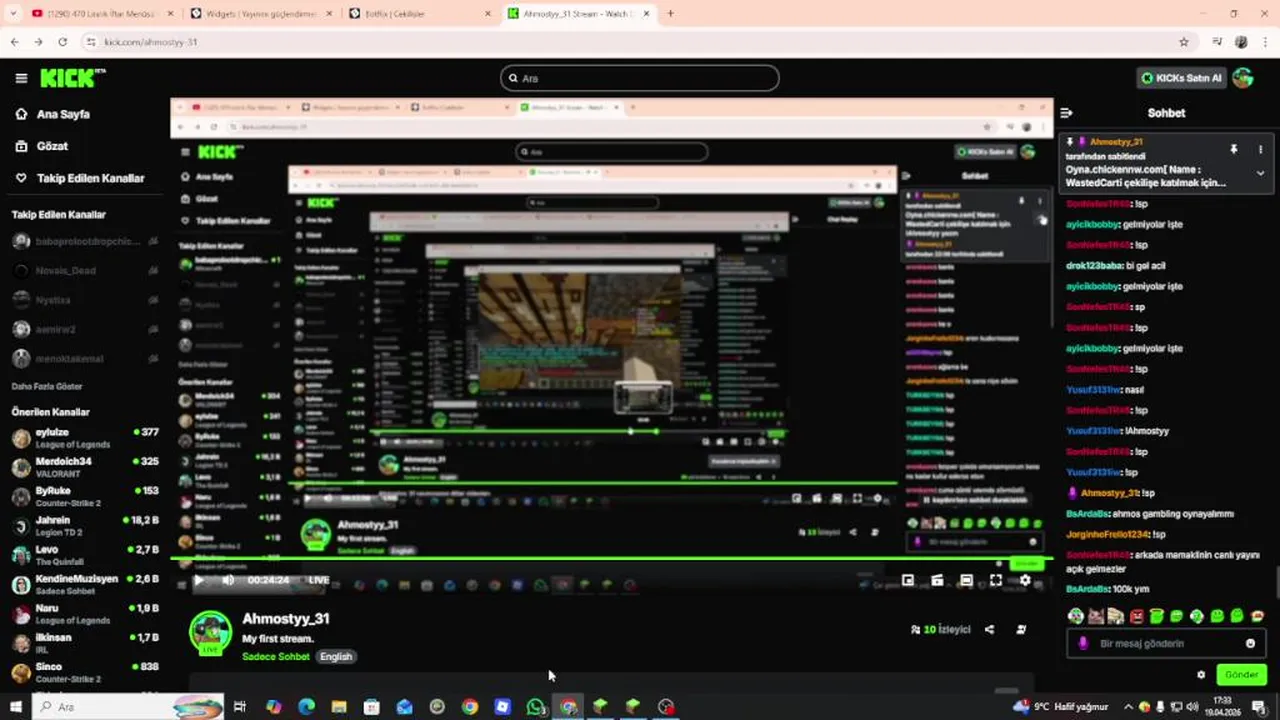The height and width of the screenshot is (720, 1280).
Task: Open Jahrein channel in sidebar
Action: pyautogui.click(x=85, y=526)
